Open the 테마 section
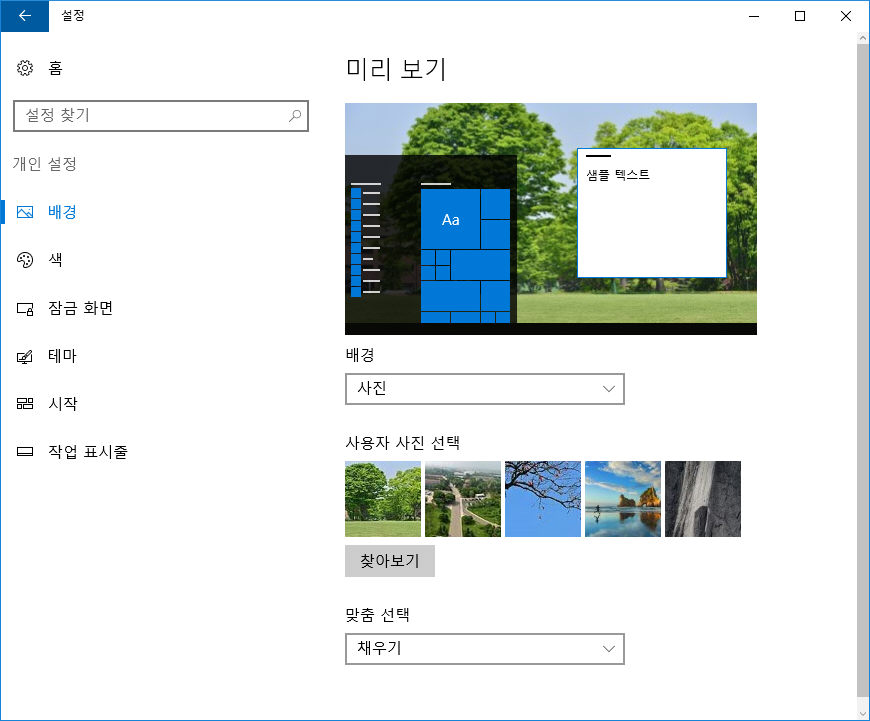 click(62, 356)
